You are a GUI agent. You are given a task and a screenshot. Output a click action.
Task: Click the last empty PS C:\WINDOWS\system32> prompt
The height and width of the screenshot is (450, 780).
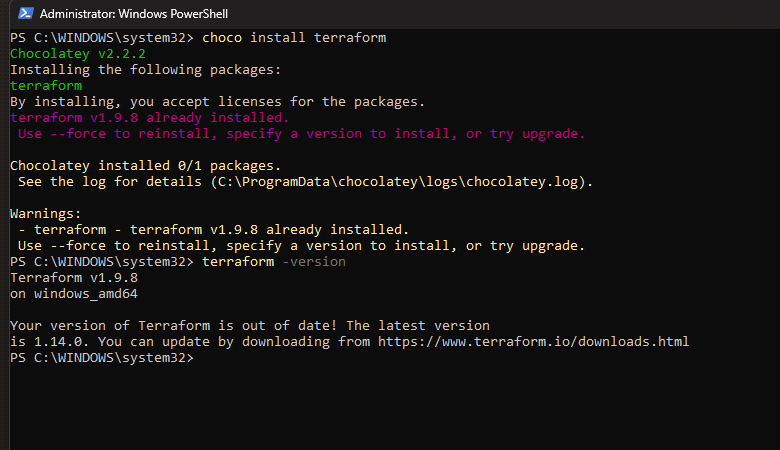102,358
